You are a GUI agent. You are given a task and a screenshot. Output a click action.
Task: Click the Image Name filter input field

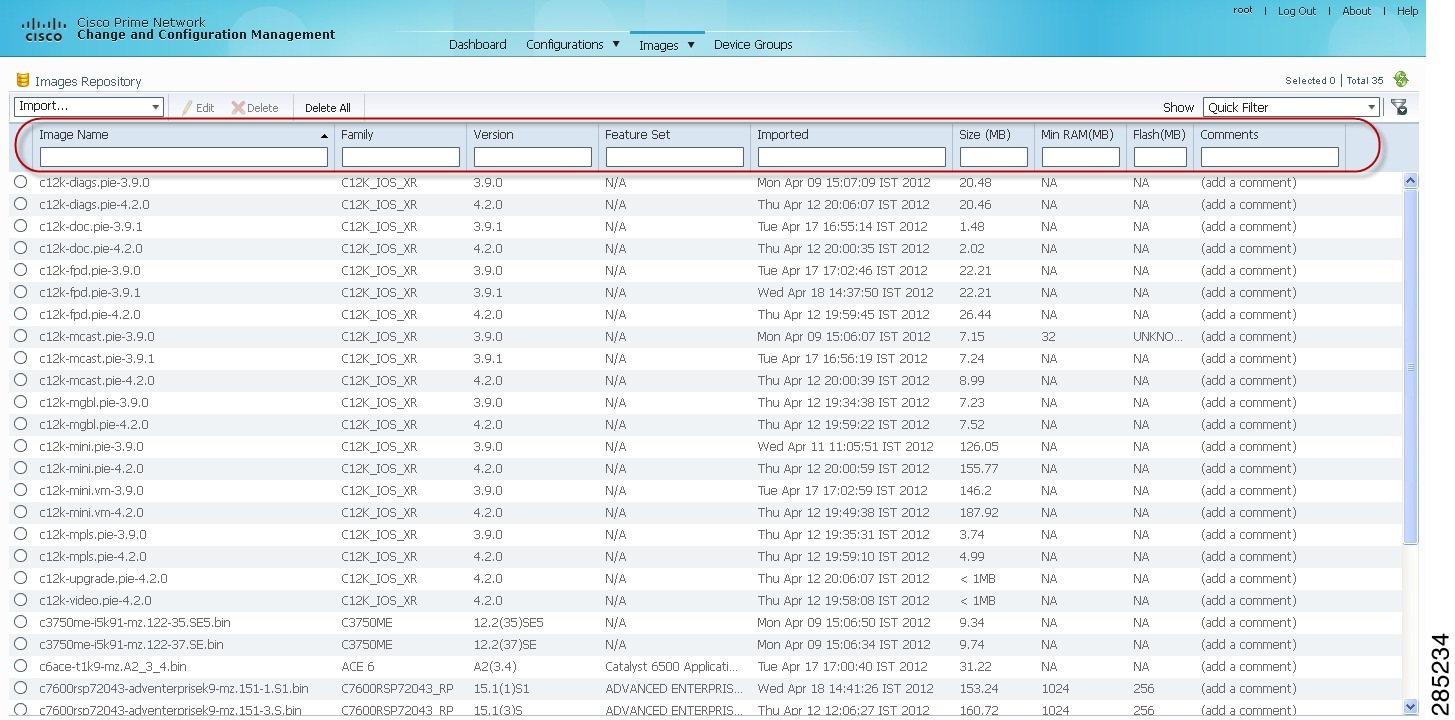tap(183, 156)
